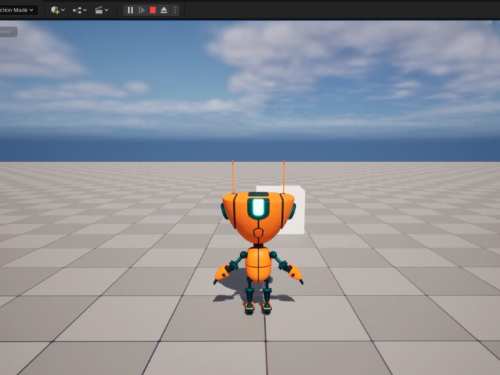Advance a single frame
The height and width of the screenshot is (375, 500).
click(x=141, y=10)
